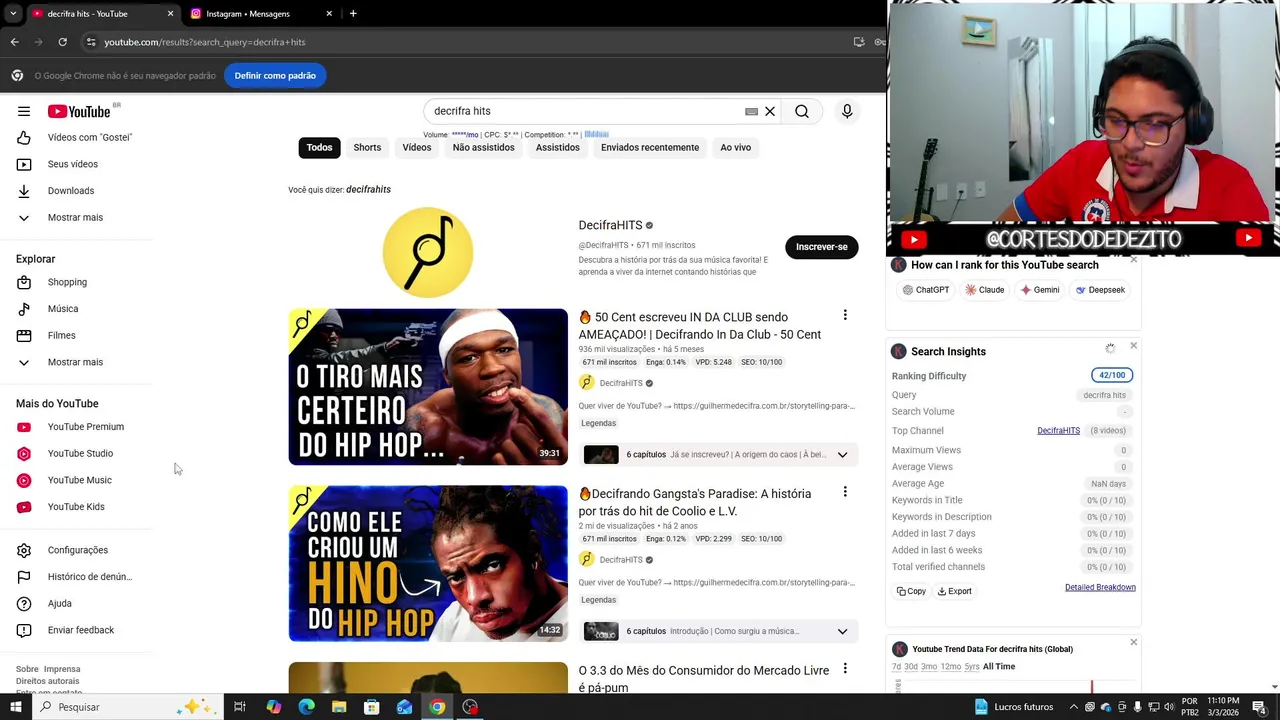Select the Não assistidos filter chip

pos(483,148)
